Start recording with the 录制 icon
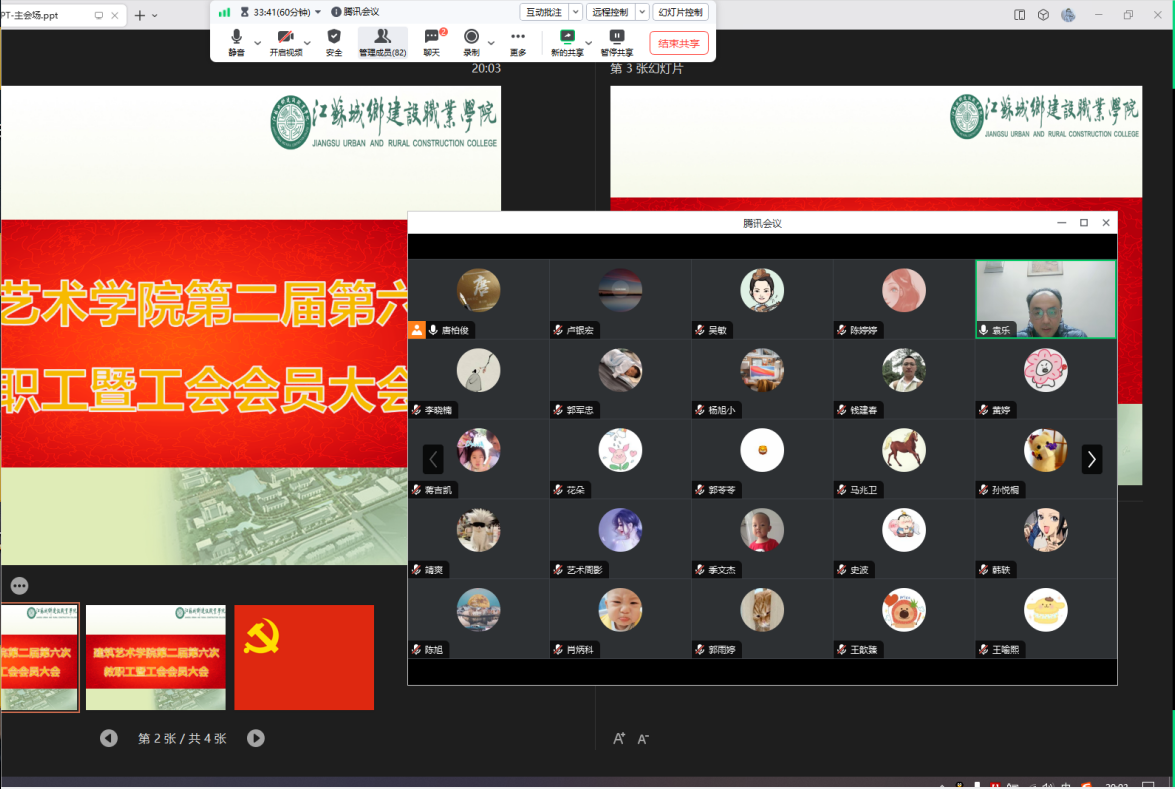This screenshot has width=1175, height=789. coord(471,41)
